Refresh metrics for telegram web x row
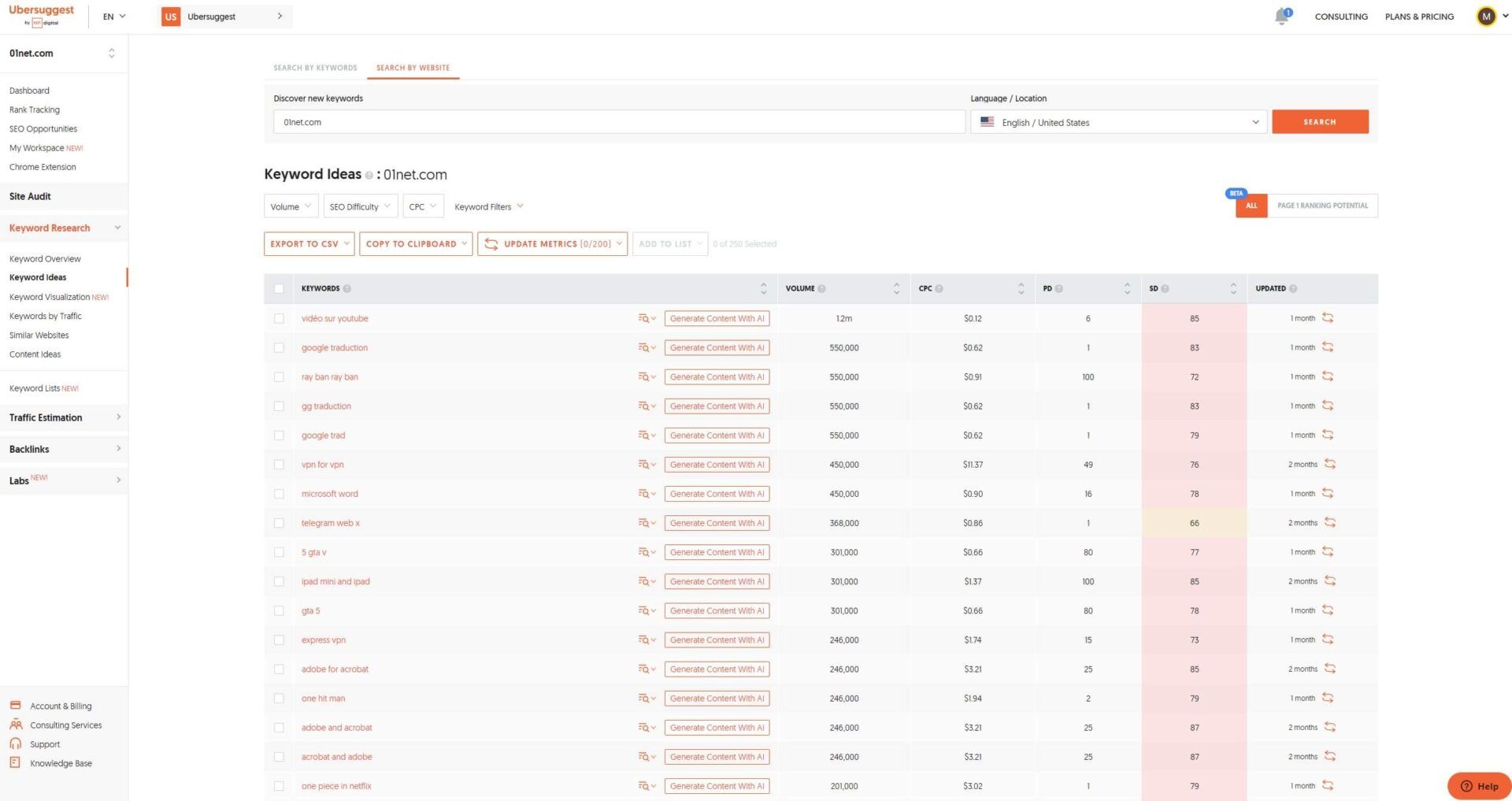The height and width of the screenshot is (801, 1512). tap(1330, 522)
